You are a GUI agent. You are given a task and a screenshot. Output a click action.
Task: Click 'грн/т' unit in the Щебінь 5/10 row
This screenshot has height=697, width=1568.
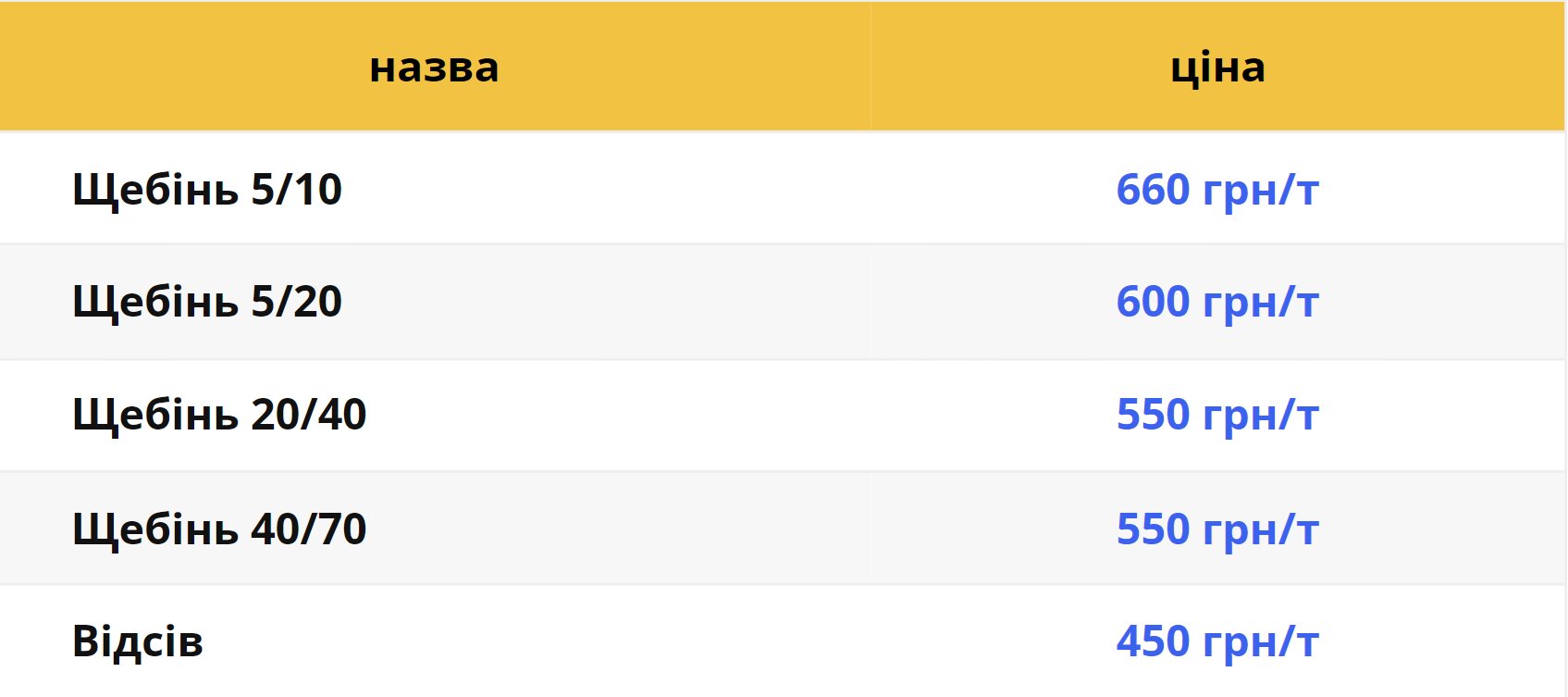(x=1260, y=192)
